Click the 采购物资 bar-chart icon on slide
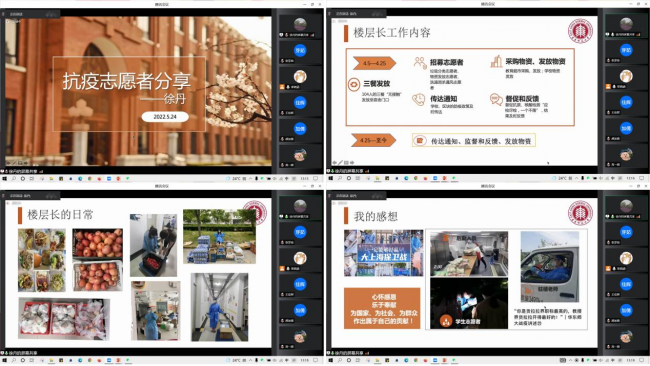The image size is (650, 366). click(x=496, y=61)
